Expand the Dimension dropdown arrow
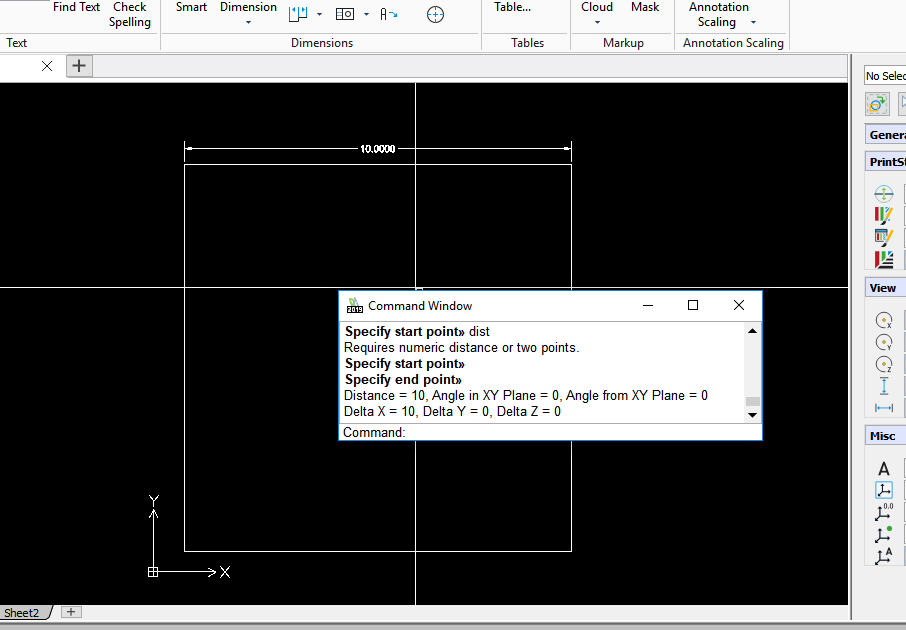The height and width of the screenshot is (630, 906). click(247, 21)
